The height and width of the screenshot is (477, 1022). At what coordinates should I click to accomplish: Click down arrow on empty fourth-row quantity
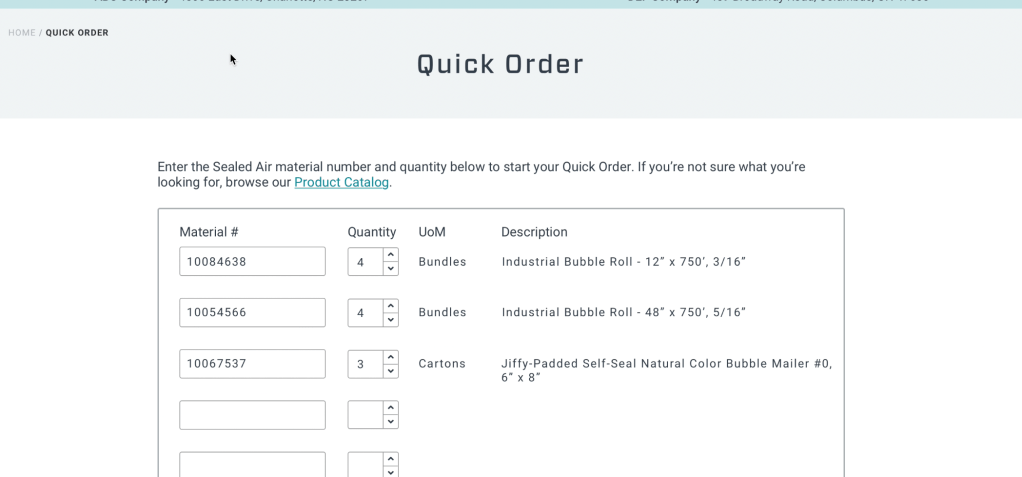click(391, 422)
